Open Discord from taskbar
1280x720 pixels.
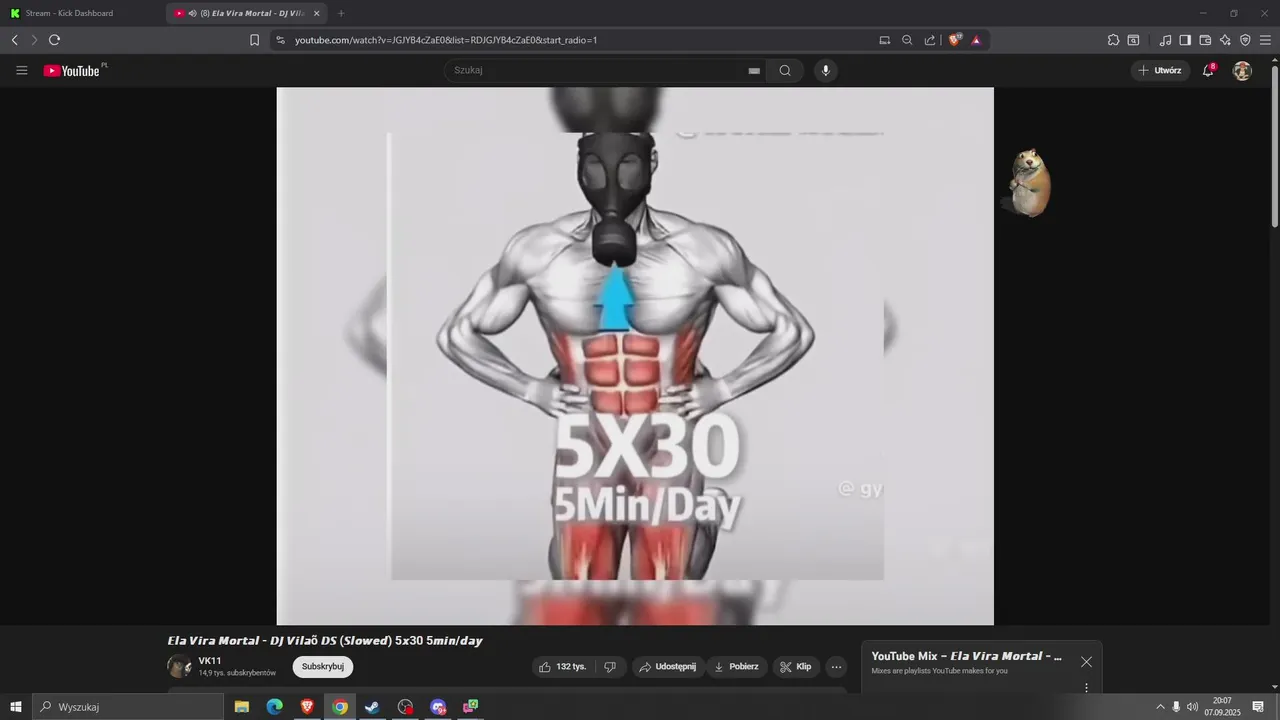[x=438, y=707]
